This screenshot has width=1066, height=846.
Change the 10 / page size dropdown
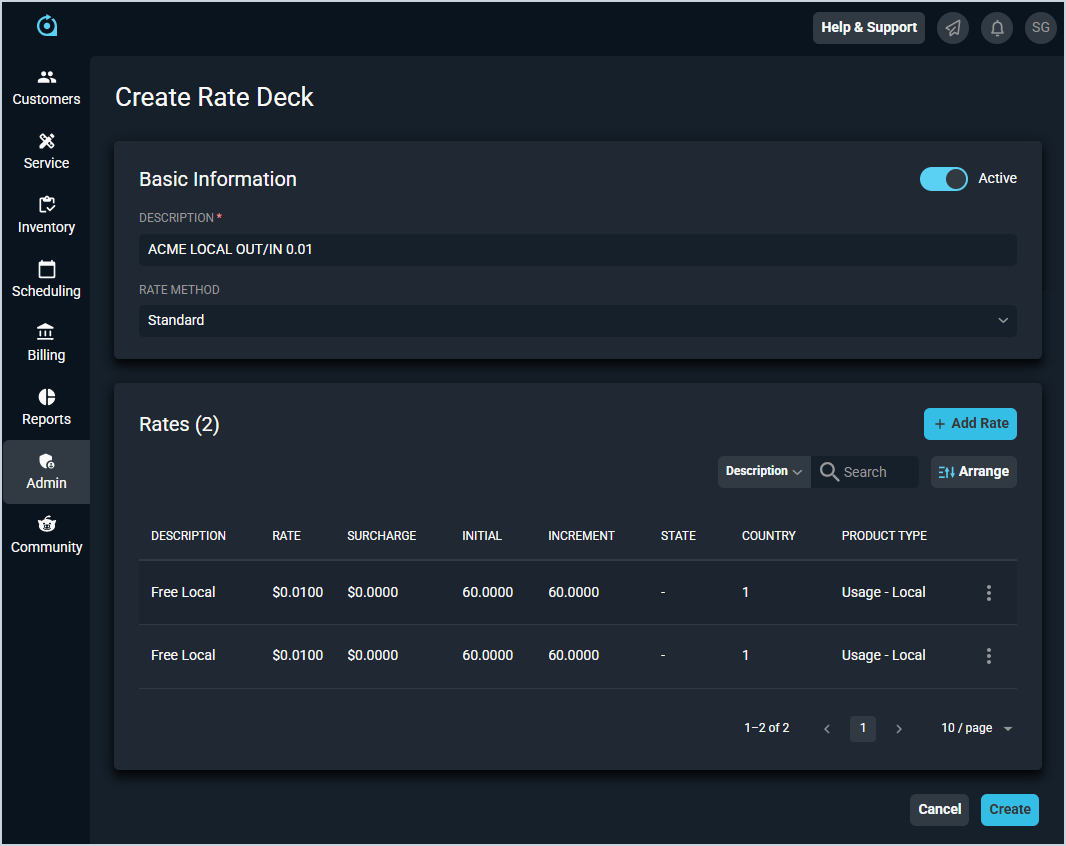coord(976,729)
